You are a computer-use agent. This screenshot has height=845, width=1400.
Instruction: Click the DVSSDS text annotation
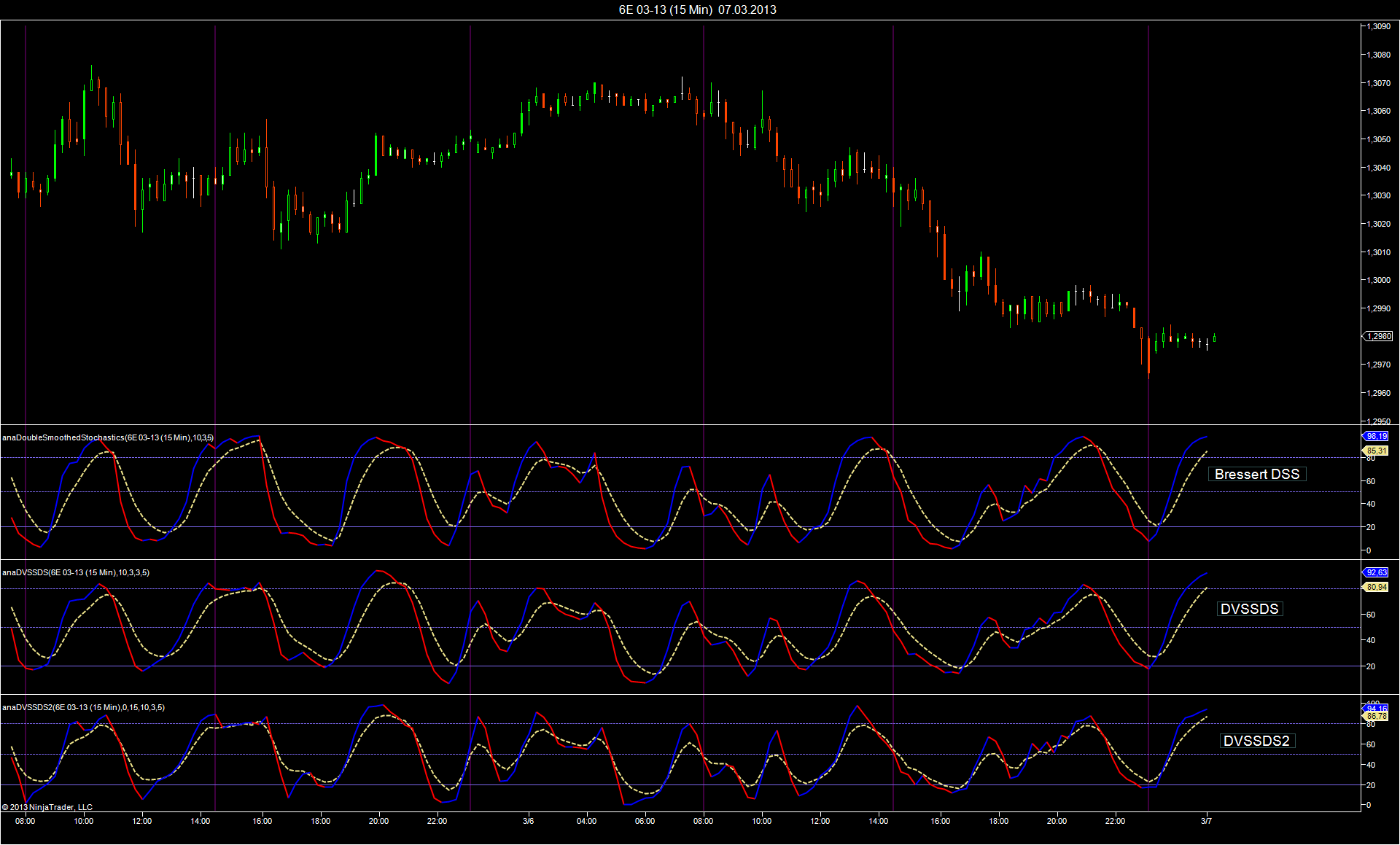1250,609
